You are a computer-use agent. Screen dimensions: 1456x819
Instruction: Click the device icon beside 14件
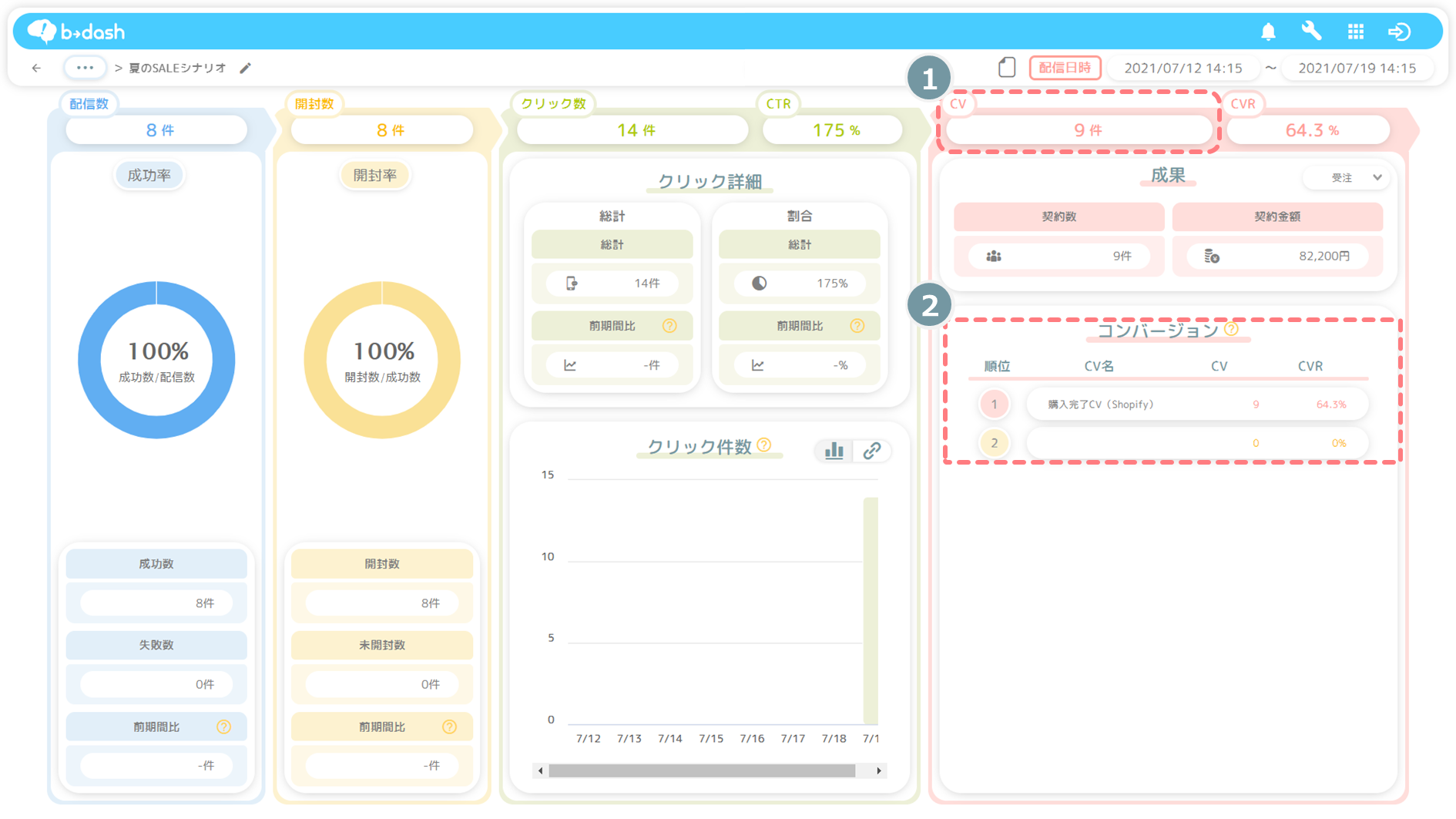click(572, 284)
